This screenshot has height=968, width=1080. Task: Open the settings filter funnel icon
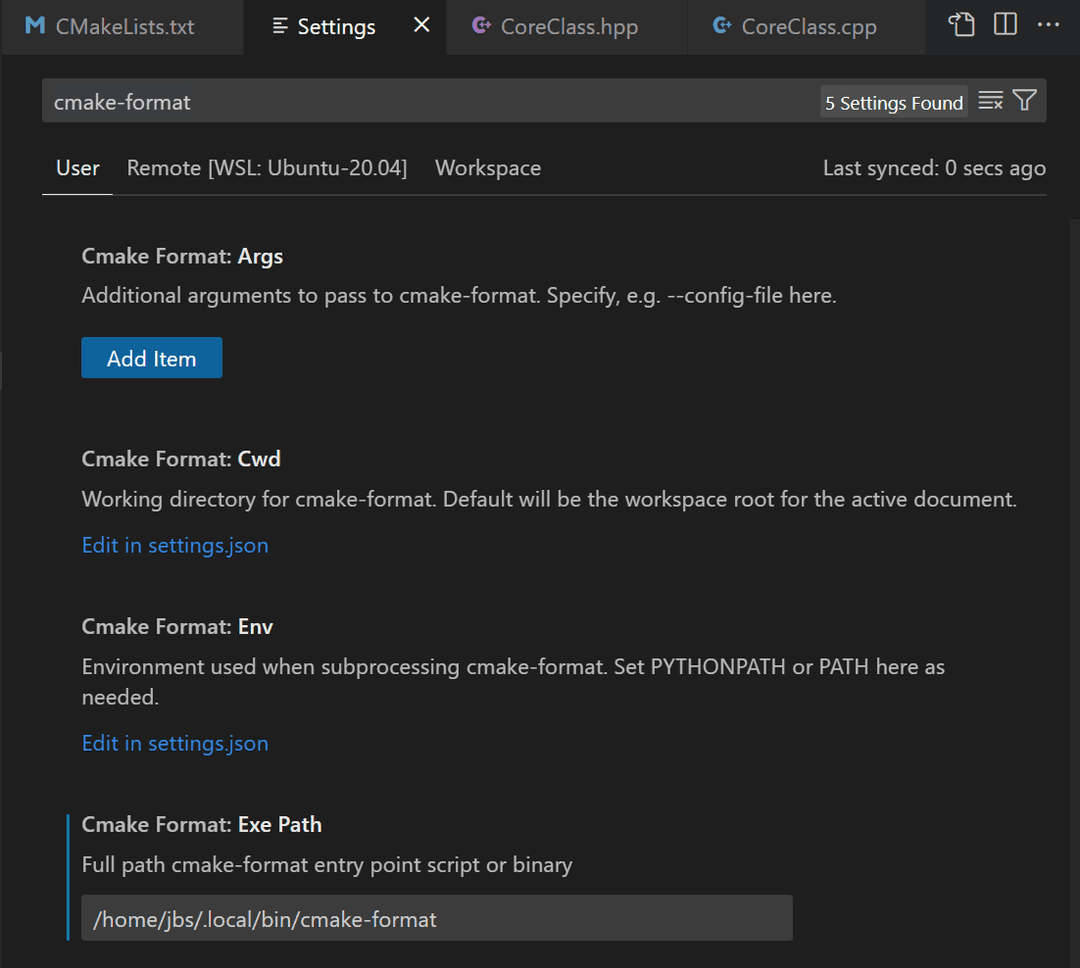[x=1024, y=101]
